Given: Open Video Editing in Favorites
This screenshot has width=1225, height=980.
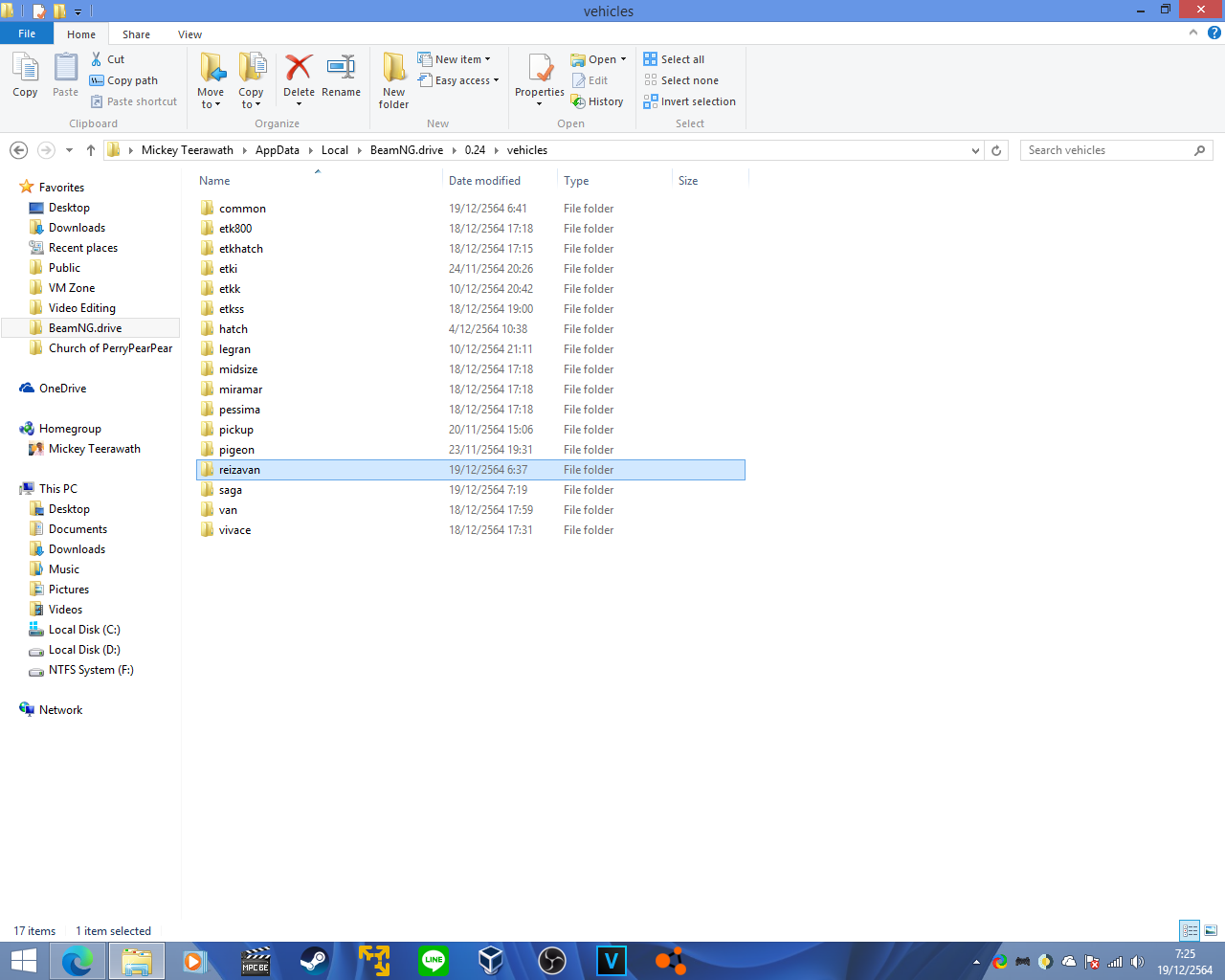Looking at the screenshot, I should point(81,308).
